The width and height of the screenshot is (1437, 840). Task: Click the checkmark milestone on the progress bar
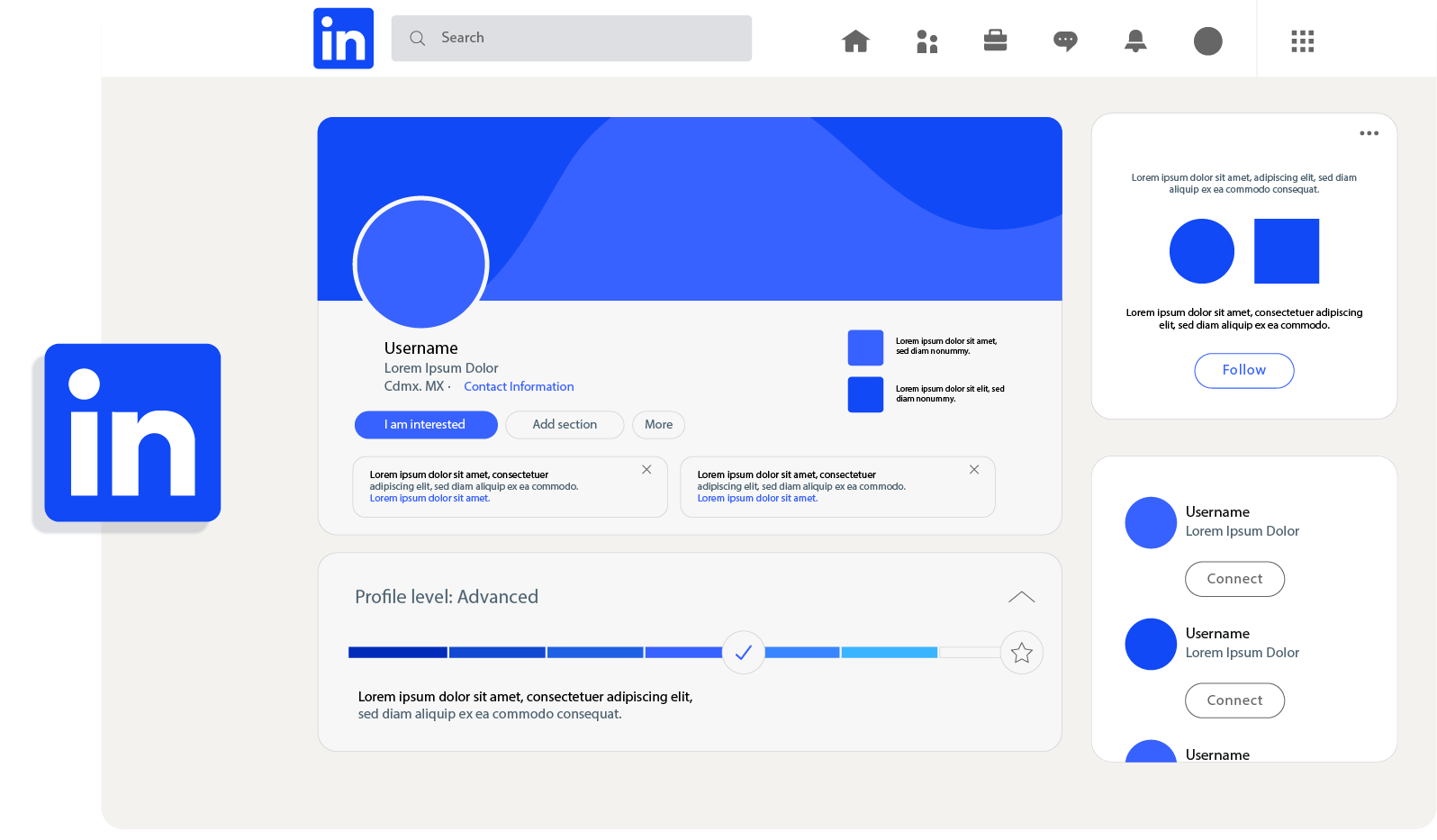pyautogui.click(x=743, y=653)
